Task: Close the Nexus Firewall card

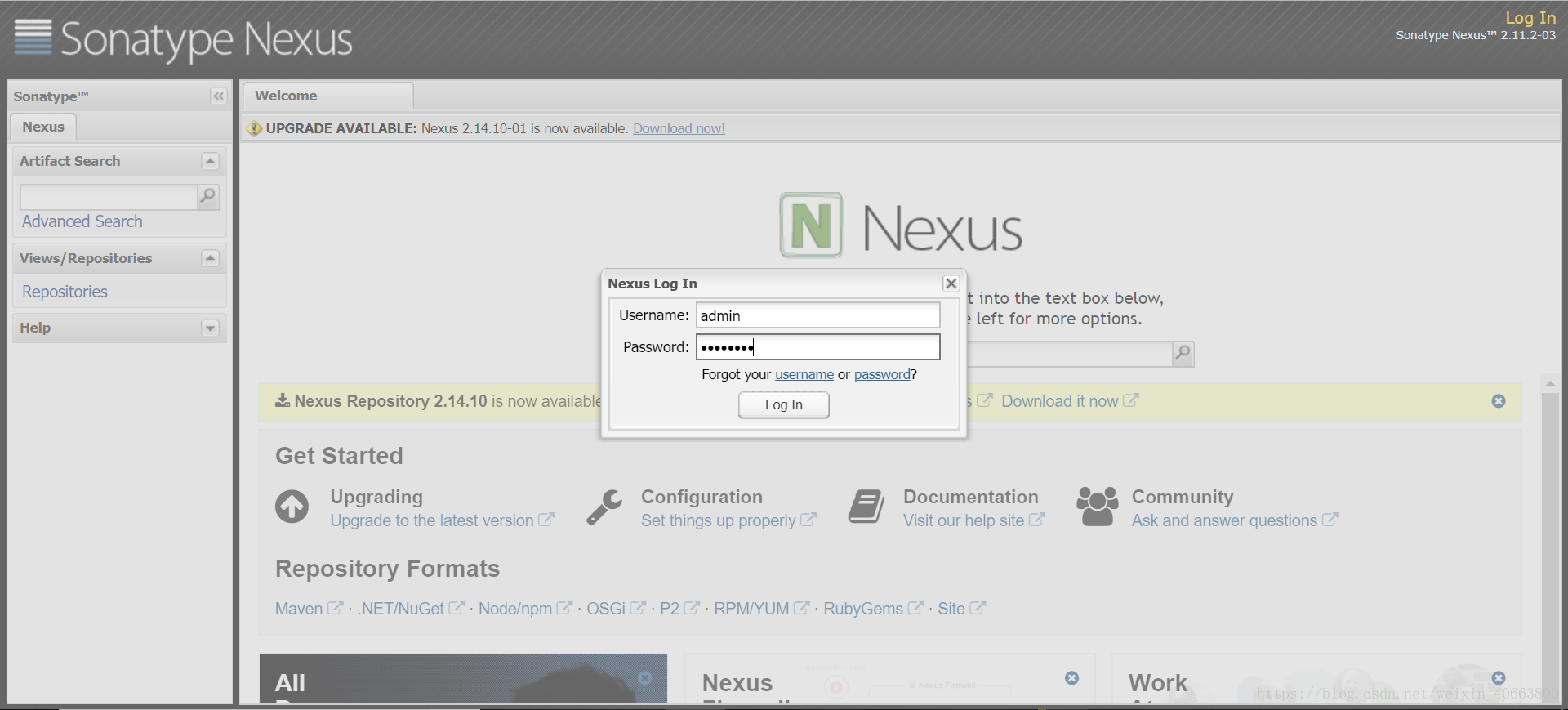Action: [1072, 678]
